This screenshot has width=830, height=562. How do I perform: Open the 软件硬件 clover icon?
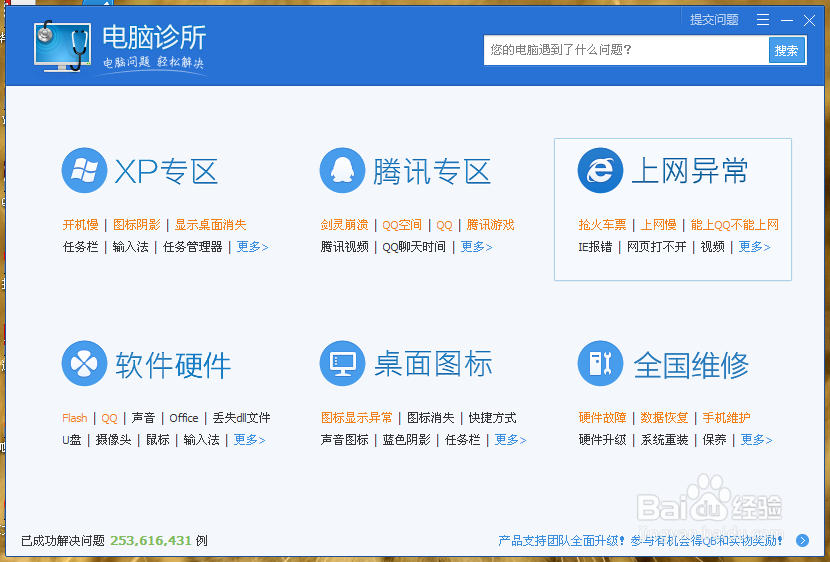click(84, 364)
